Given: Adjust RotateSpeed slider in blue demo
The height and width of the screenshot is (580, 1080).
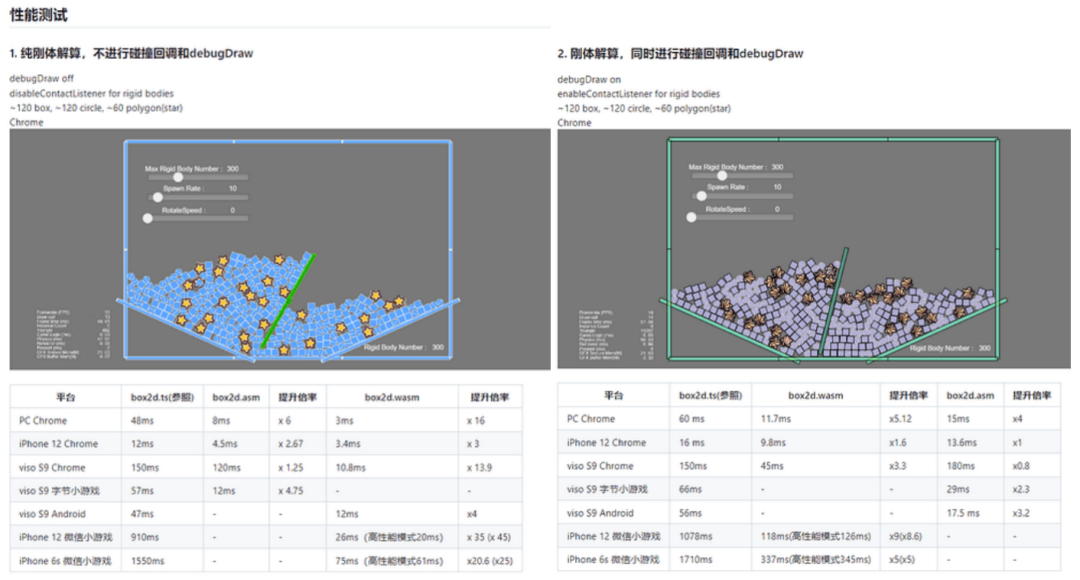Looking at the screenshot, I should [147, 218].
